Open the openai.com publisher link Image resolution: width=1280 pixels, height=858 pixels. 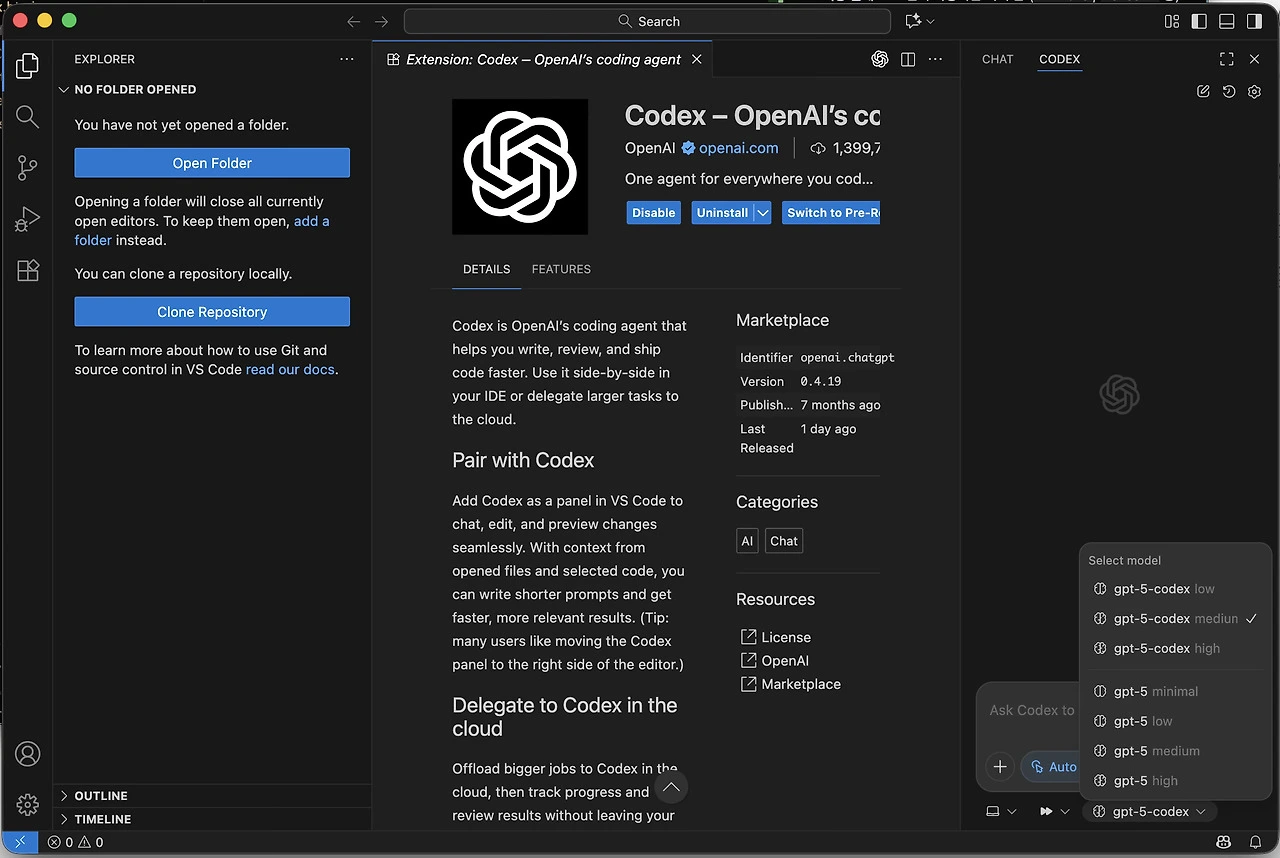[738, 148]
